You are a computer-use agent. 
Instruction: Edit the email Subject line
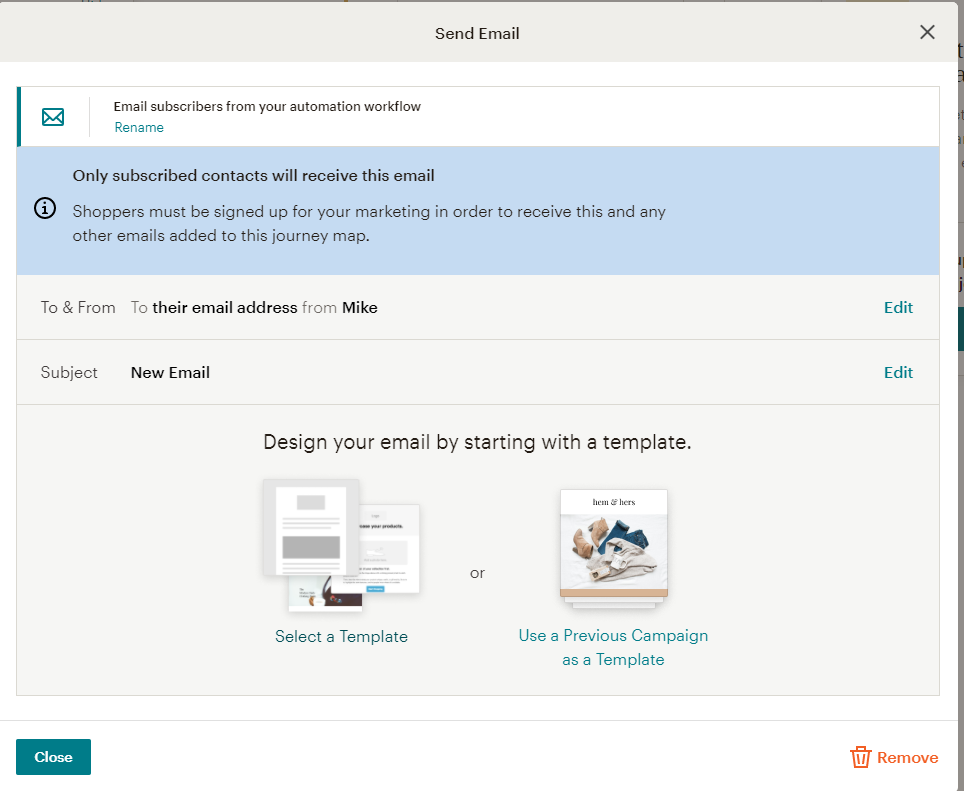click(x=898, y=372)
